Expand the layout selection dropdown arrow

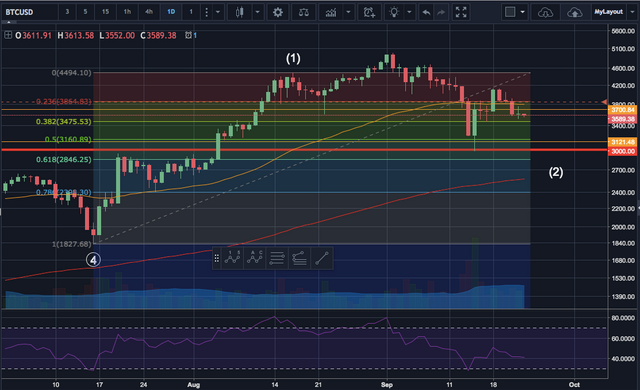(522, 12)
